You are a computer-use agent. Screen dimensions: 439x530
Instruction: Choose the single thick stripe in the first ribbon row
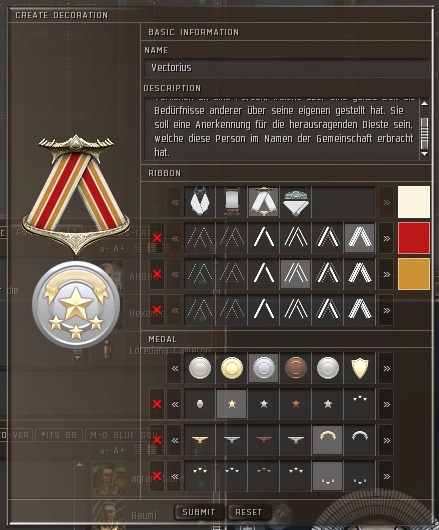264,238
